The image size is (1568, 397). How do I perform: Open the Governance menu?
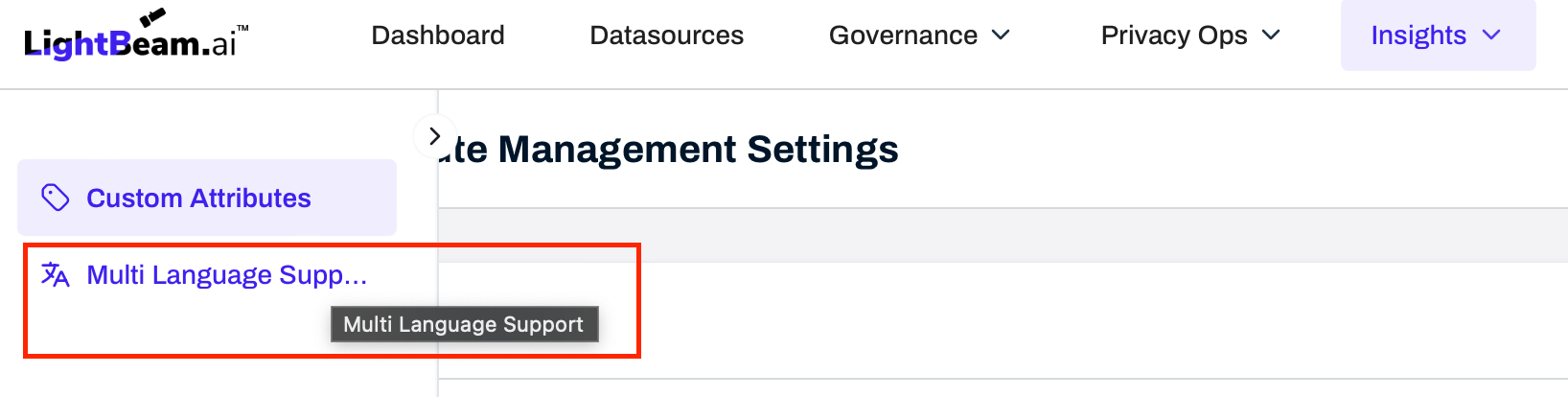tap(903, 35)
